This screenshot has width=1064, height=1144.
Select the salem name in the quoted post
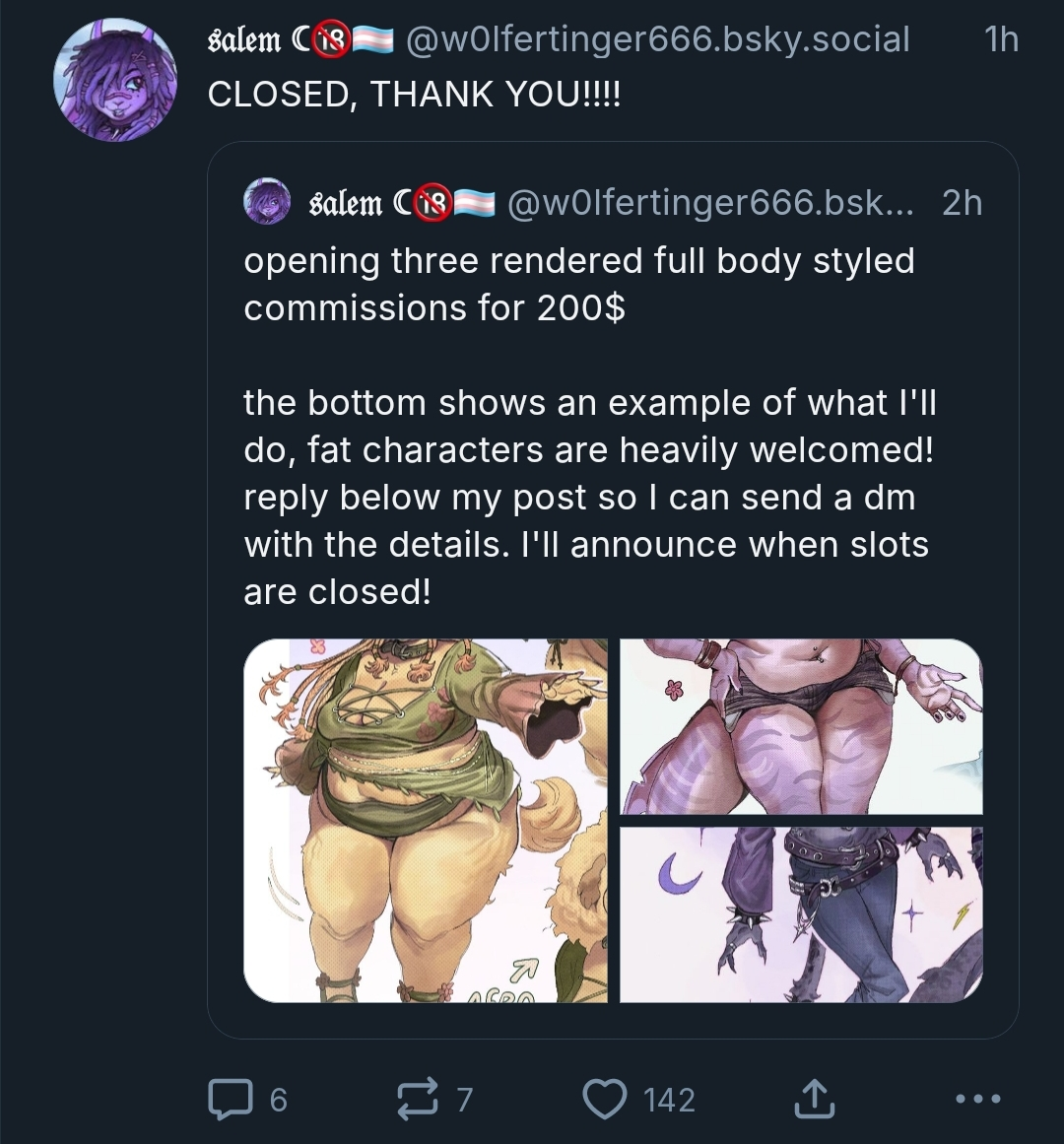[x=346, y=203]
